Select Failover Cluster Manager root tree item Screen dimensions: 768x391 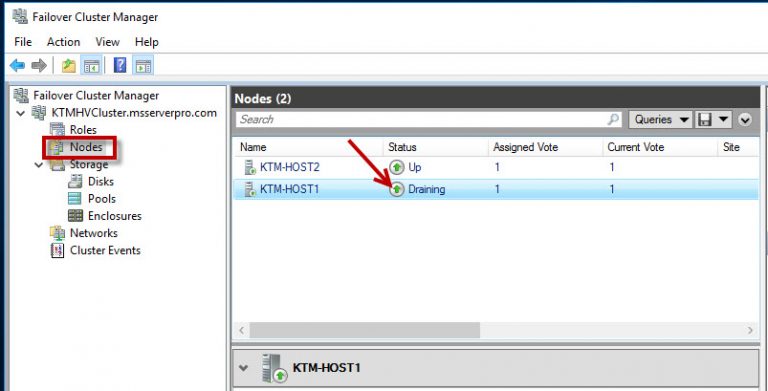pyautogui.click(x=96, y=95)
